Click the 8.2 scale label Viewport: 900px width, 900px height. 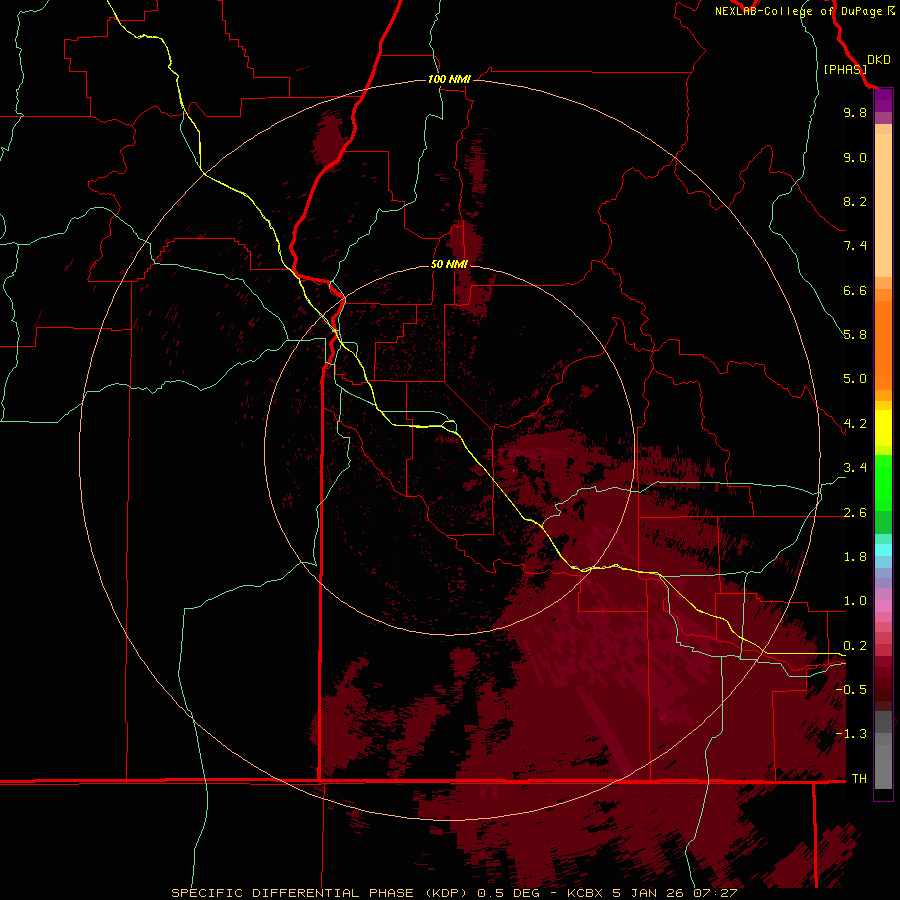(x=855, y=201)
